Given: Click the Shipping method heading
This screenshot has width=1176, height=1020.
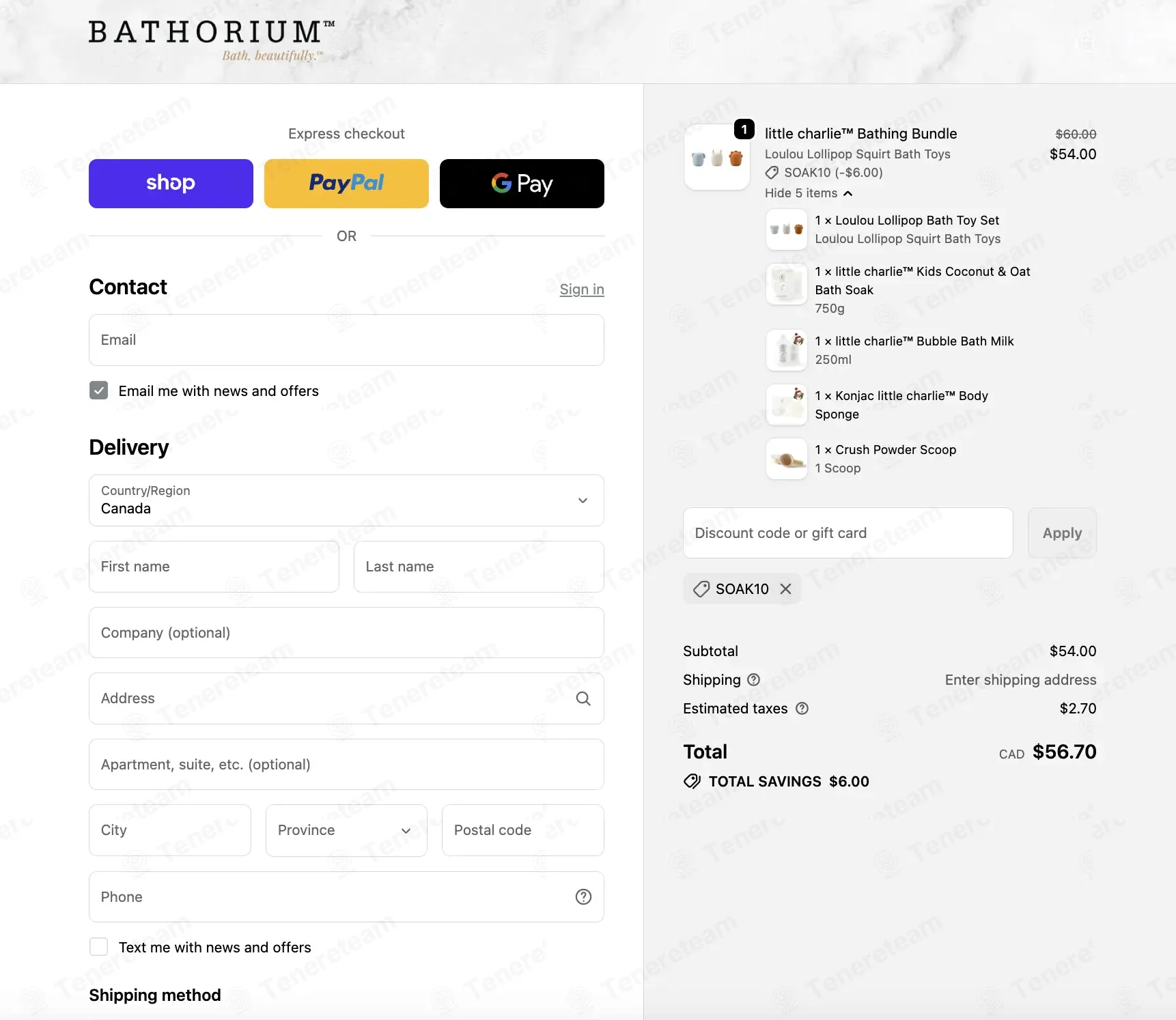Looking at the screenshot, I should (155, 995).
